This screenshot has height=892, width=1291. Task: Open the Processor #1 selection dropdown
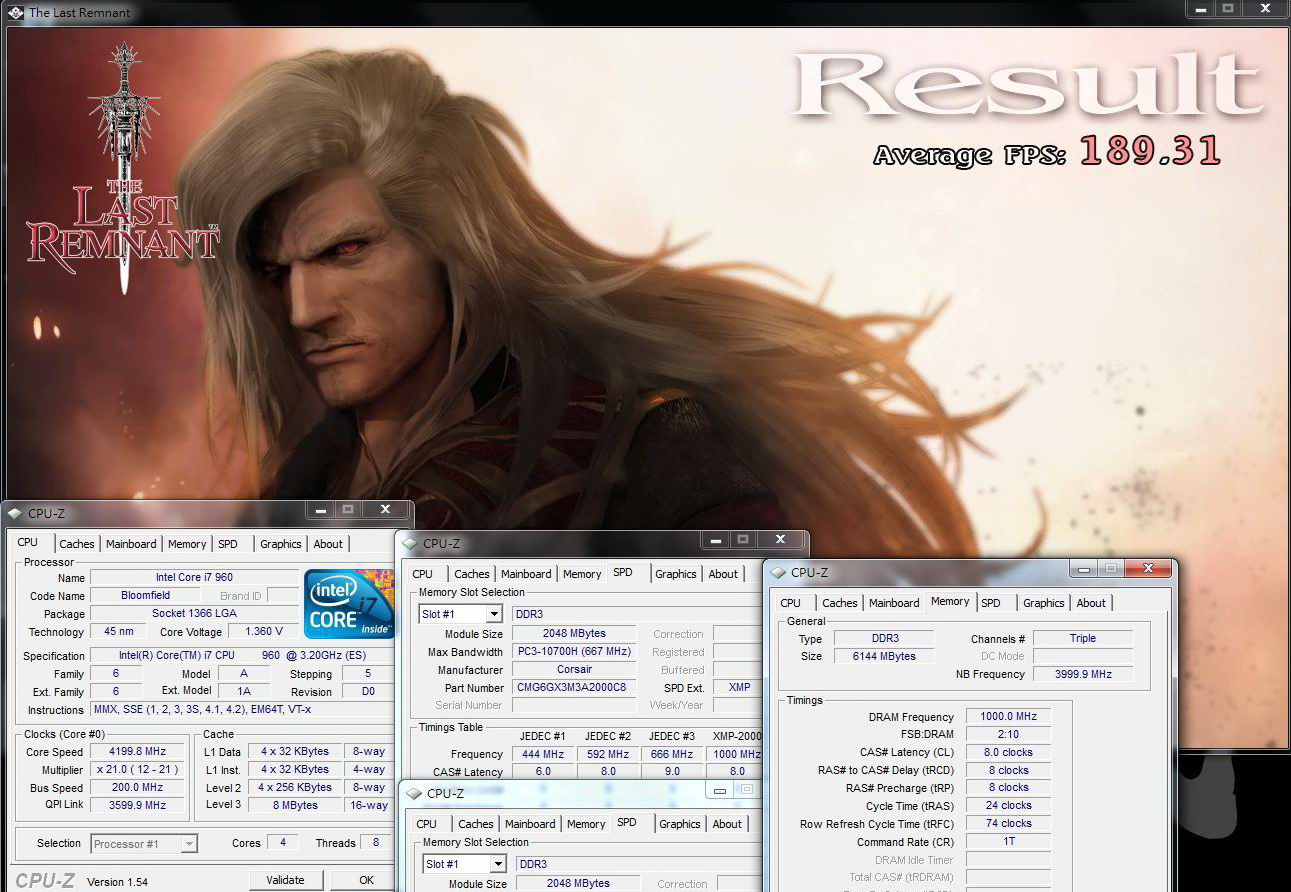[x=189, y=844]
